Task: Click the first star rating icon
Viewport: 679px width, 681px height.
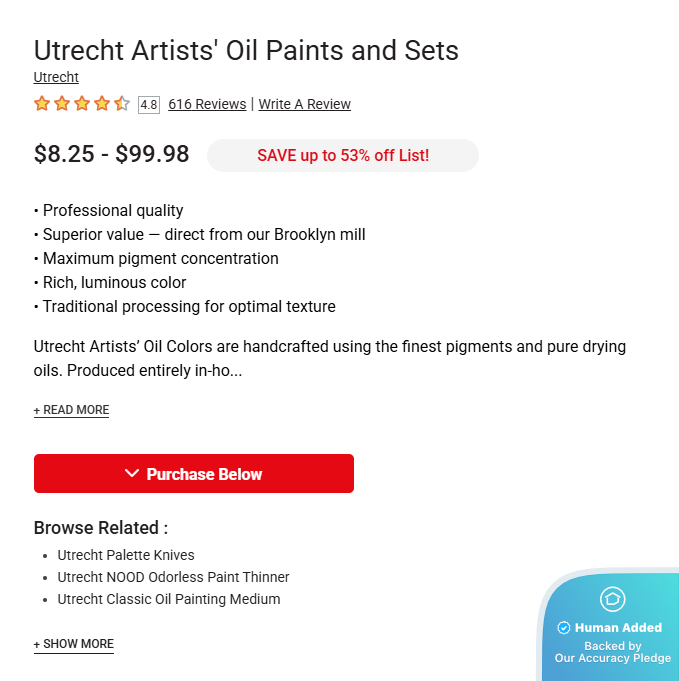Action: pyautogui.click(x=42, y=103)
